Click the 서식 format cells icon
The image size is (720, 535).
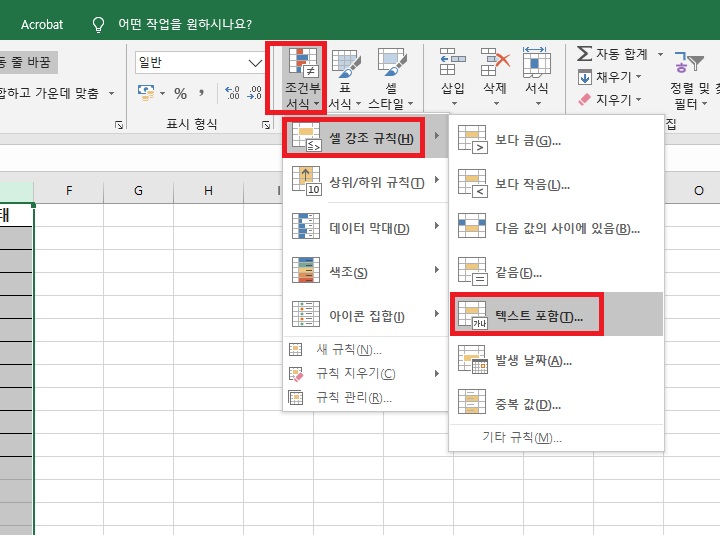click(536, 62)
